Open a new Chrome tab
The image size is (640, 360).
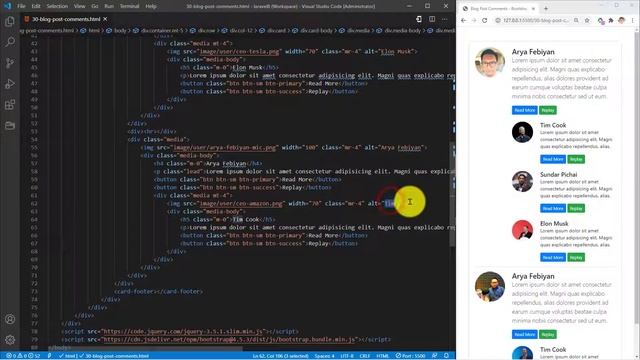[x=546, y=8]
